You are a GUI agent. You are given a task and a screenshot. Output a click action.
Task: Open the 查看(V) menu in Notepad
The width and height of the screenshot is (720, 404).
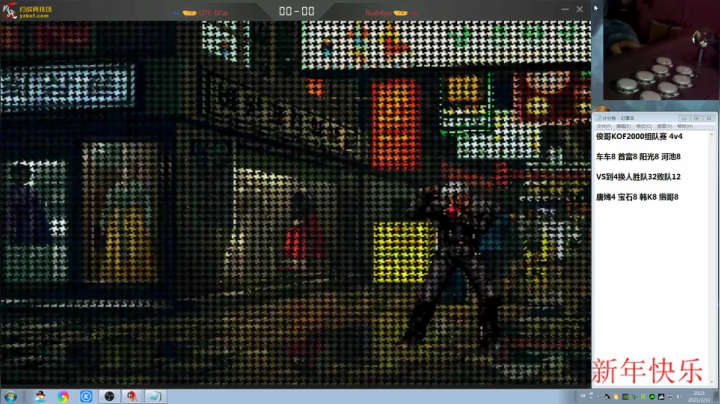coord(664,126)
